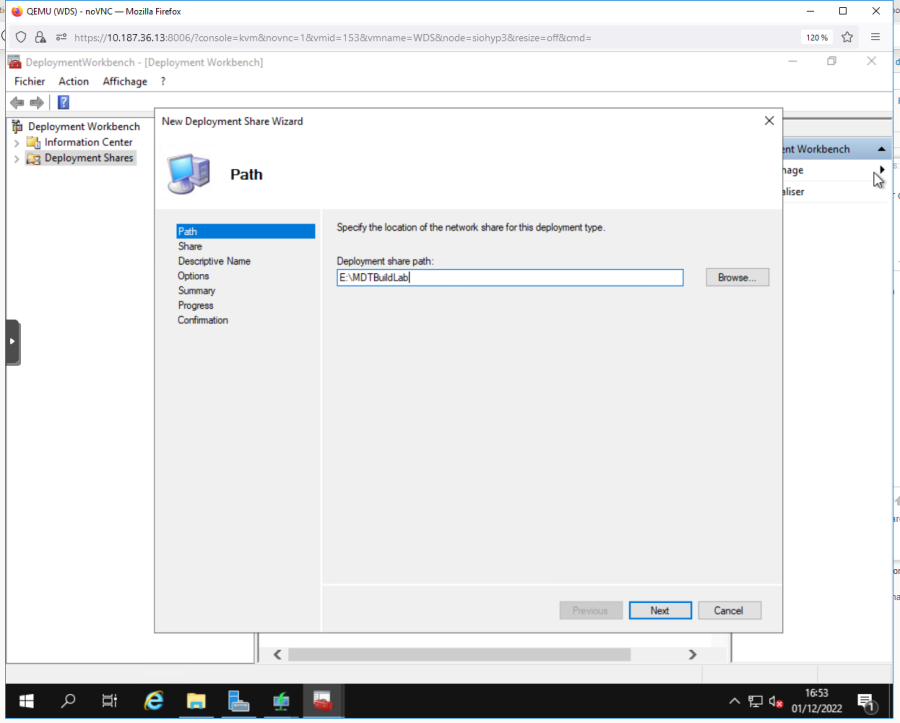Open the Affichage submenu arrow in Actions pane
The height and width of the screenshot is (723, 900).
pos(882,169)
